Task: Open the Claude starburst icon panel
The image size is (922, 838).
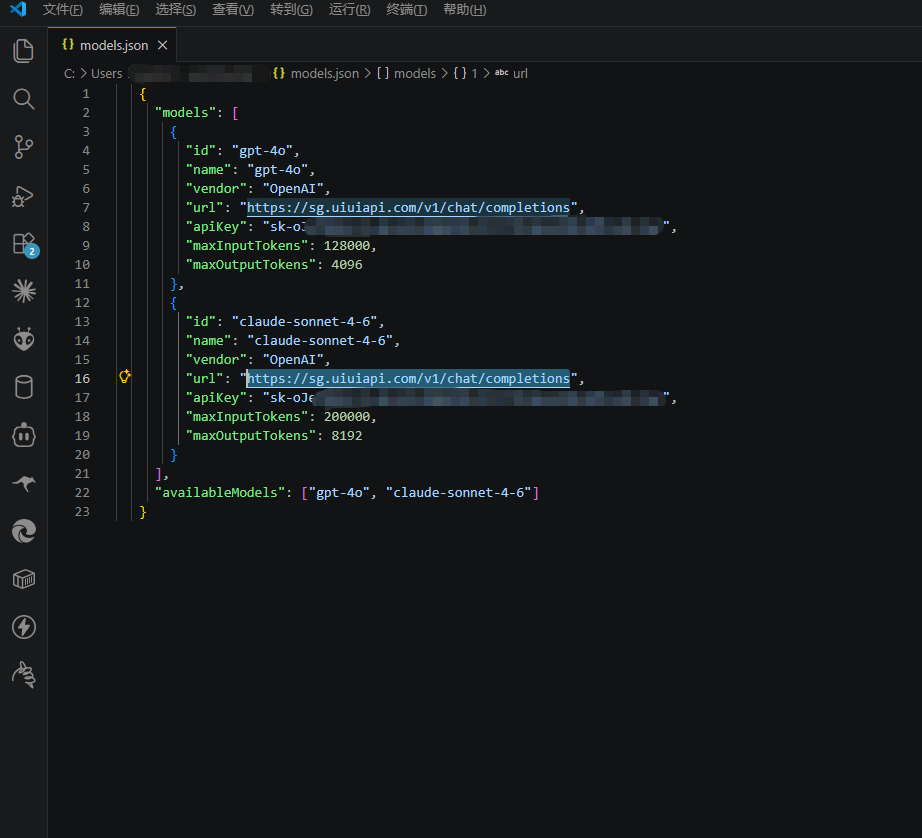Action: (x=23, y=291)
